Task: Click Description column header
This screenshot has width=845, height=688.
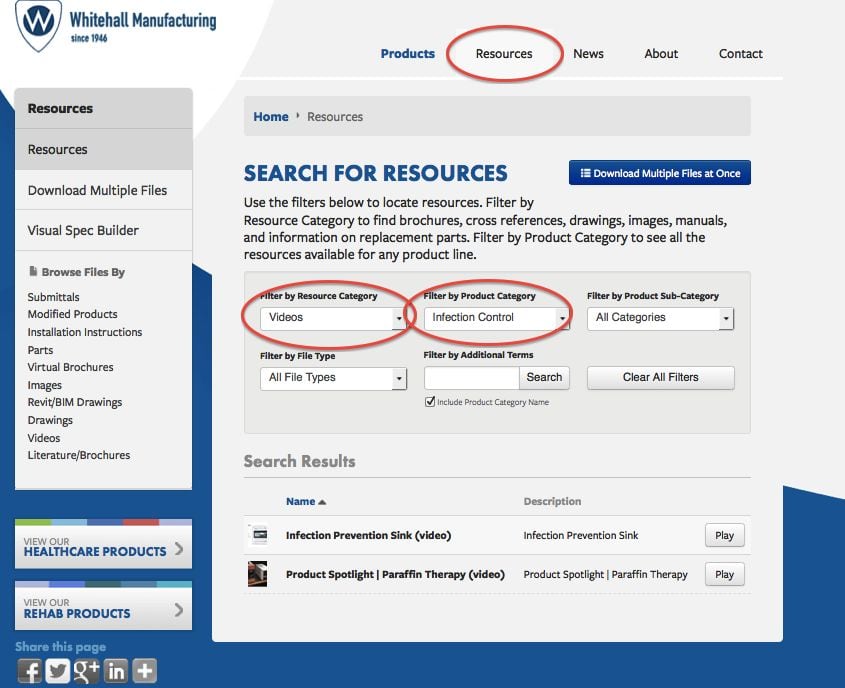Action: pos(552,501)
